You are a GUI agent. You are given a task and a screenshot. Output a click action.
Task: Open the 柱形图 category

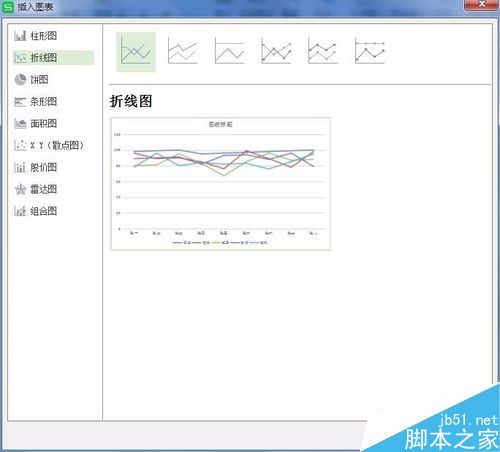point(44,36)
